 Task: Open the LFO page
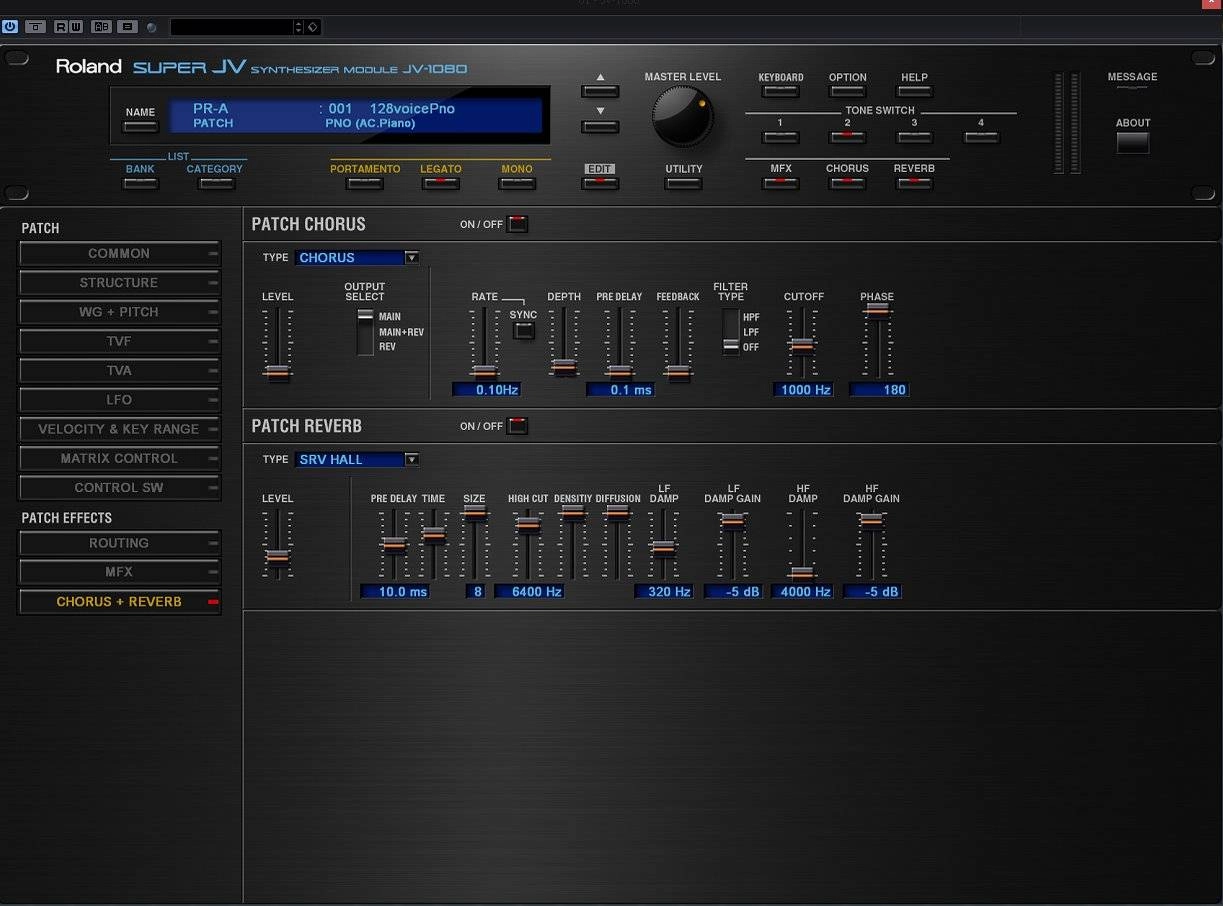click(x=119, y=400)
